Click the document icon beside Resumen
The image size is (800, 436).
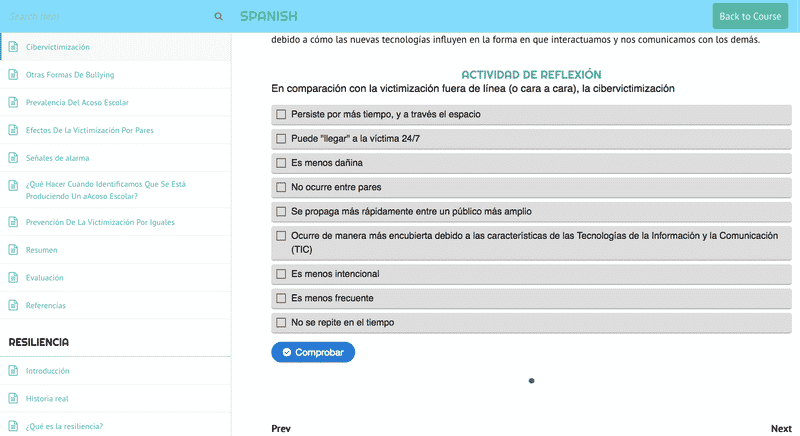tap(13, 250)
